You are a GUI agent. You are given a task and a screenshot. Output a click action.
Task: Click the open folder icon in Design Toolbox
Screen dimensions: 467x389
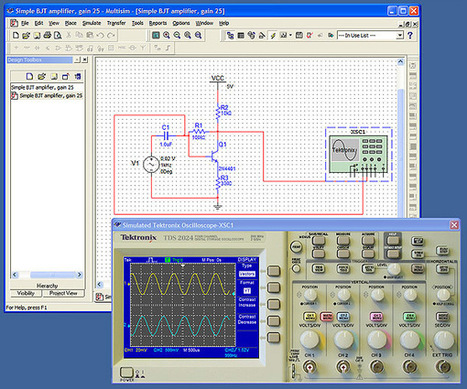coord(41,76)
